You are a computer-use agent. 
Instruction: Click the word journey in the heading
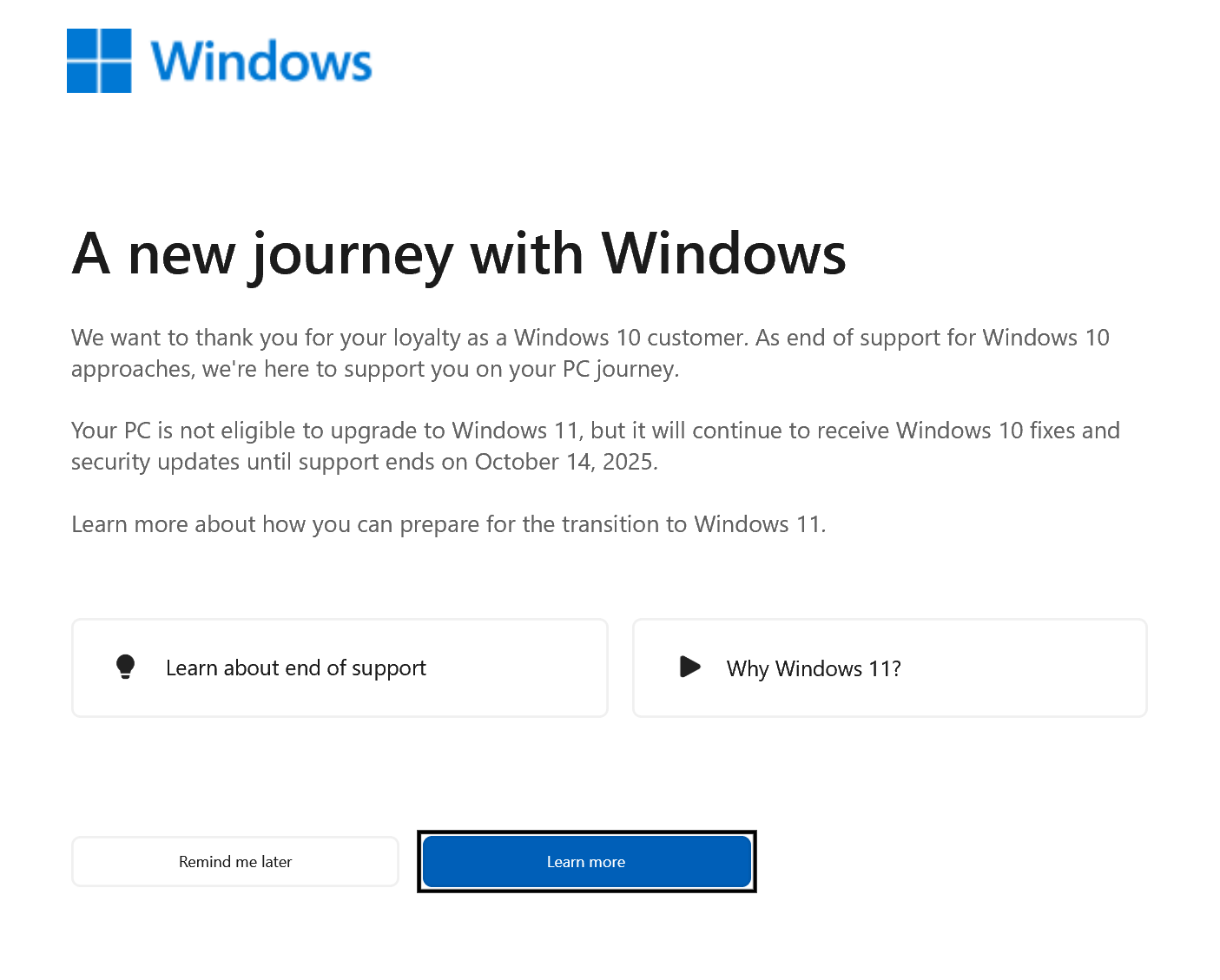pos(353,256)
